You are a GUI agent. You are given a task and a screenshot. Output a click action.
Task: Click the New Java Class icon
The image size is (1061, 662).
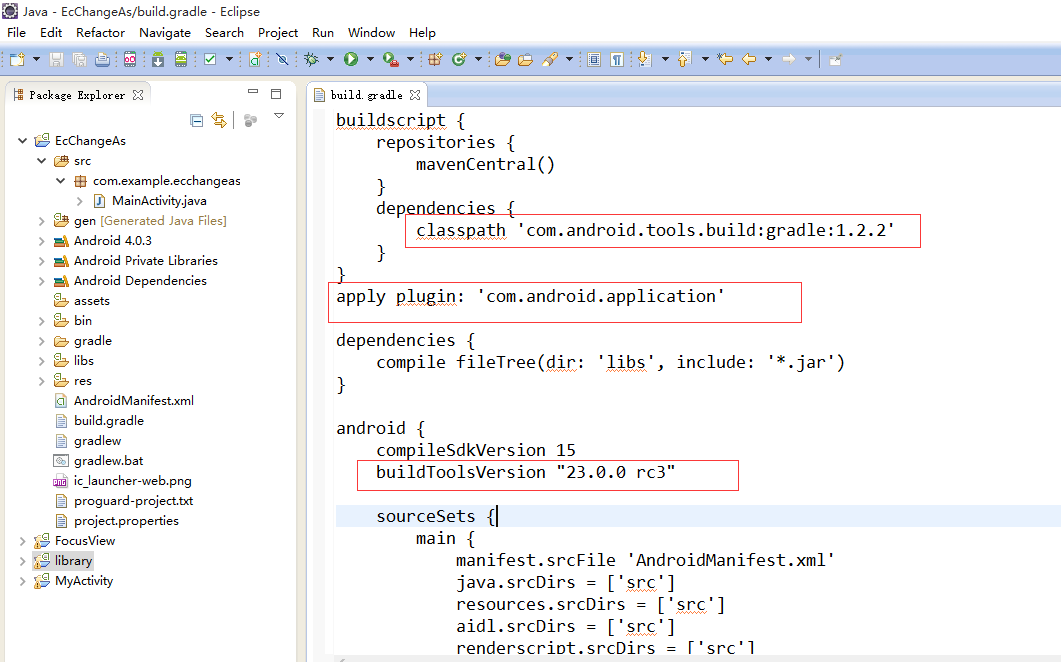(x=459, y=60)
